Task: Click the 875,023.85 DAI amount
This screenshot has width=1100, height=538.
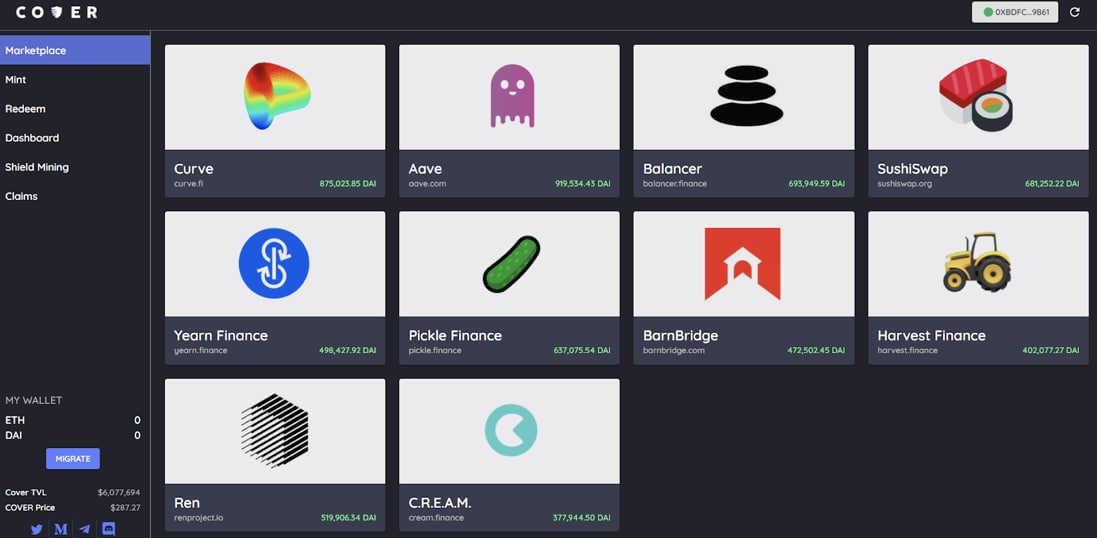Action: point(348,184)
